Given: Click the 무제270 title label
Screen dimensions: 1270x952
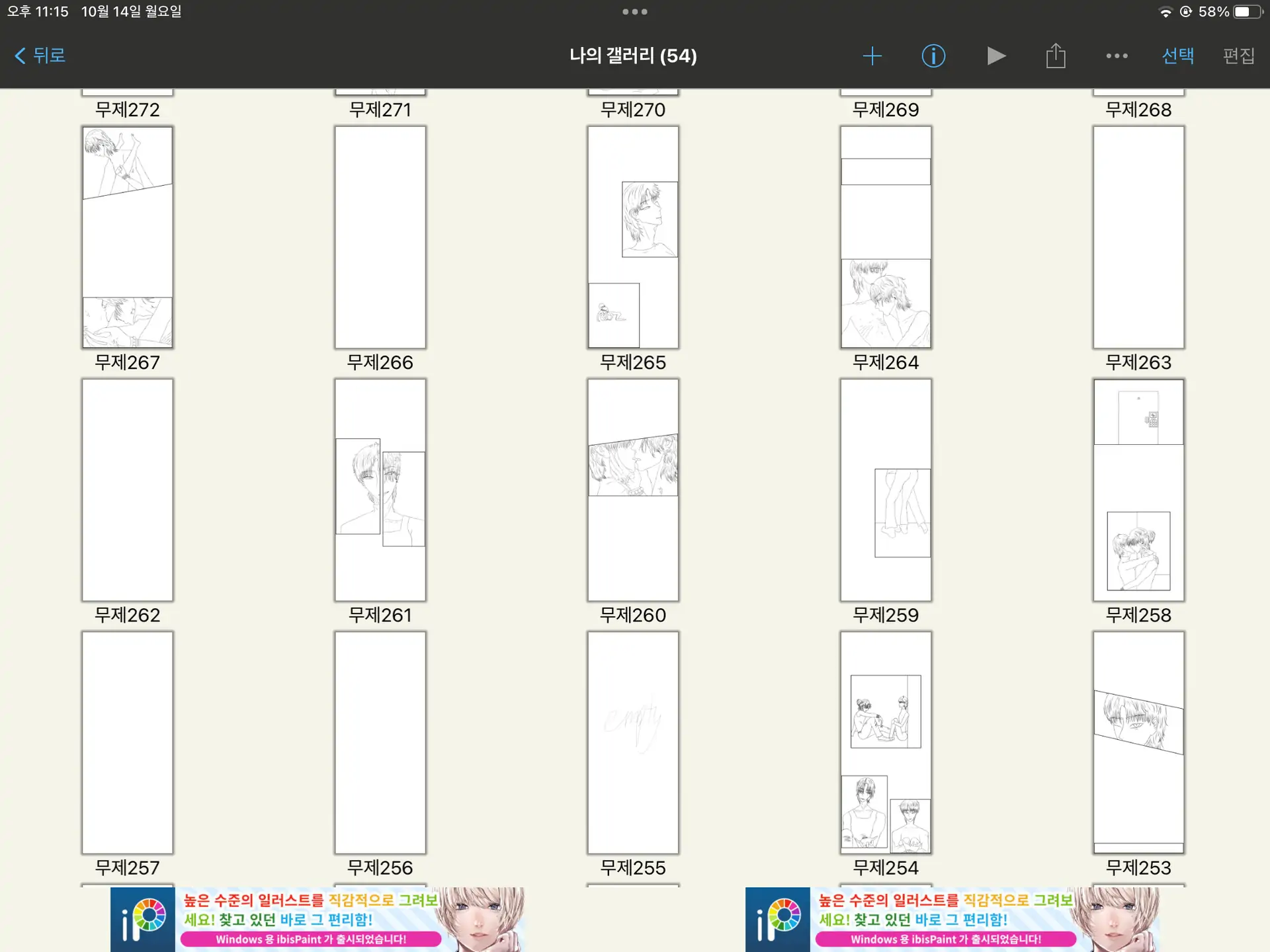Looking at the screenshot, I should pyautogui.click(x=633, y=110).
